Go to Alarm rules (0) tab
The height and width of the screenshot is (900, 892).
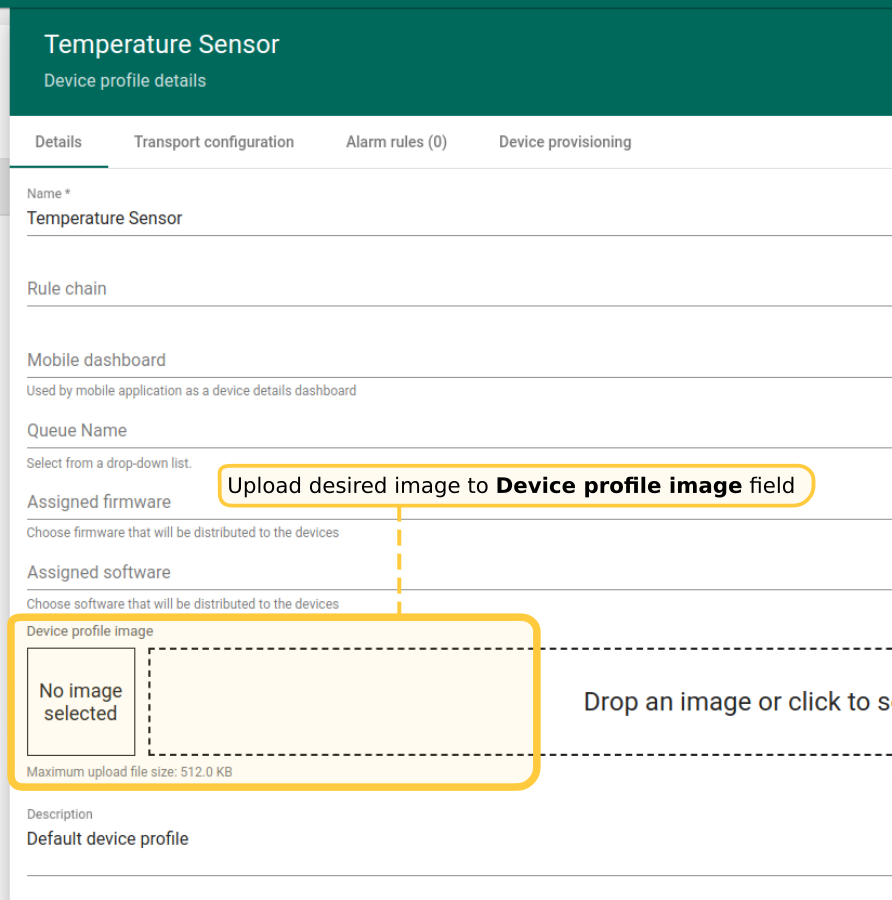(x=396, y=142)
